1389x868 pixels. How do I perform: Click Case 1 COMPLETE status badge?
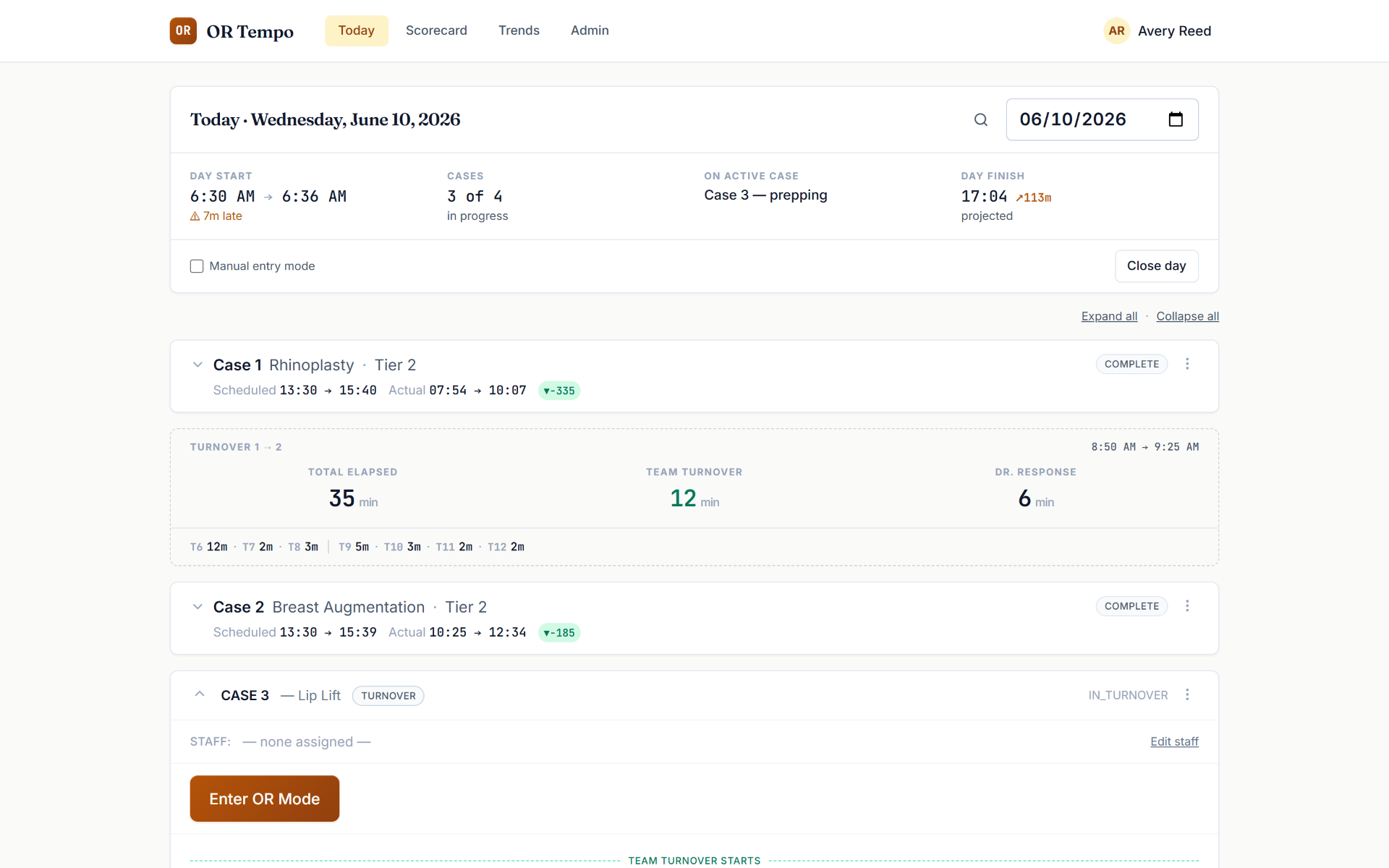click(1131, 364)
